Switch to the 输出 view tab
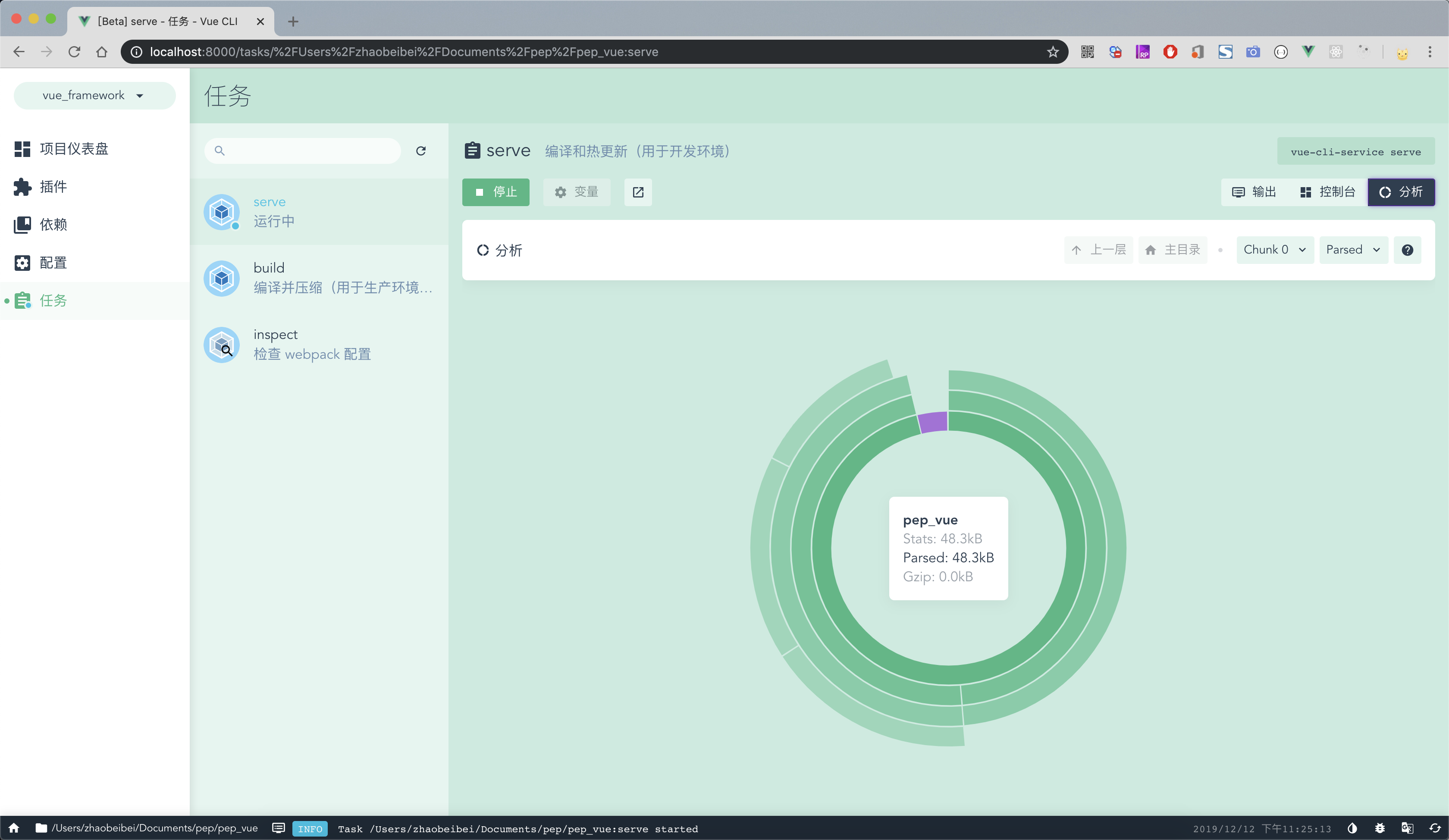Viewport: 1449px width, 840px height. 1254,192
